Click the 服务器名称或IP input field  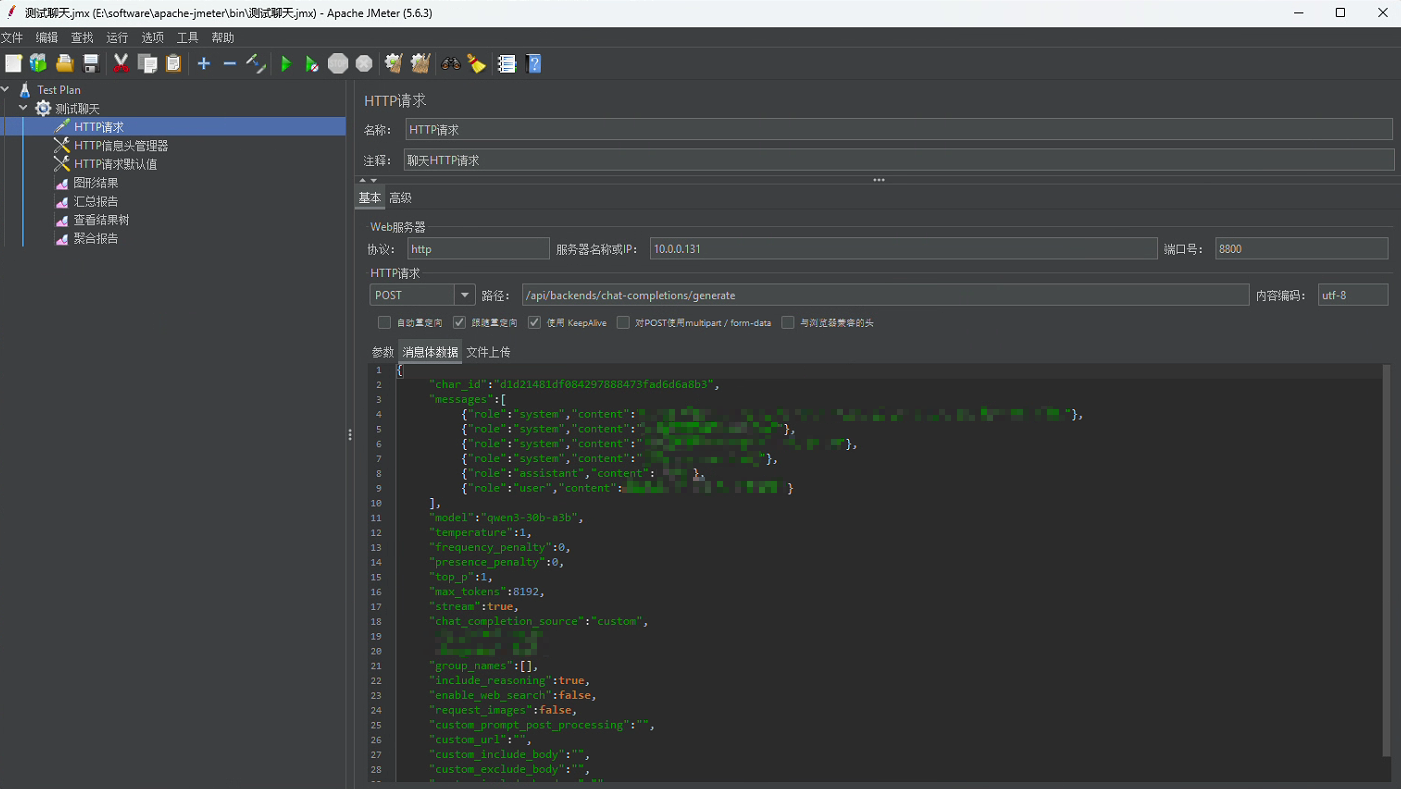coord(902,249)
